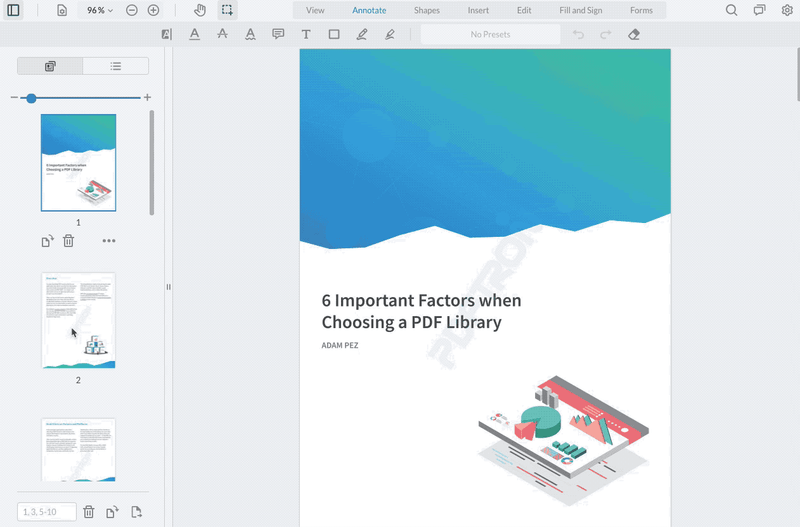Switch to the Forms tab

641,10
